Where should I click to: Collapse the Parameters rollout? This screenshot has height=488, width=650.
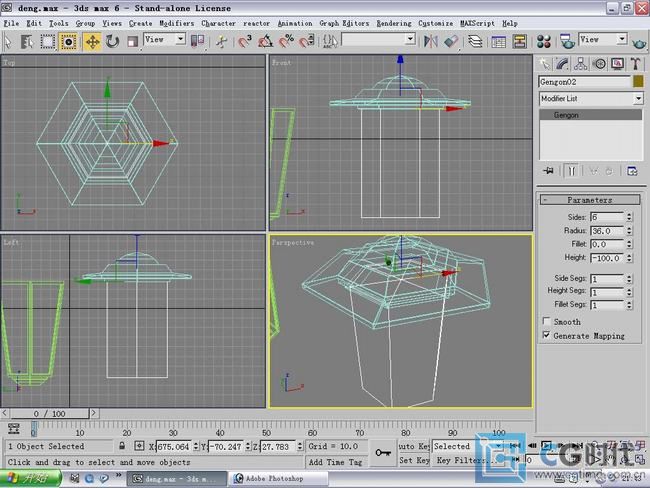click(x=590, y=200)
